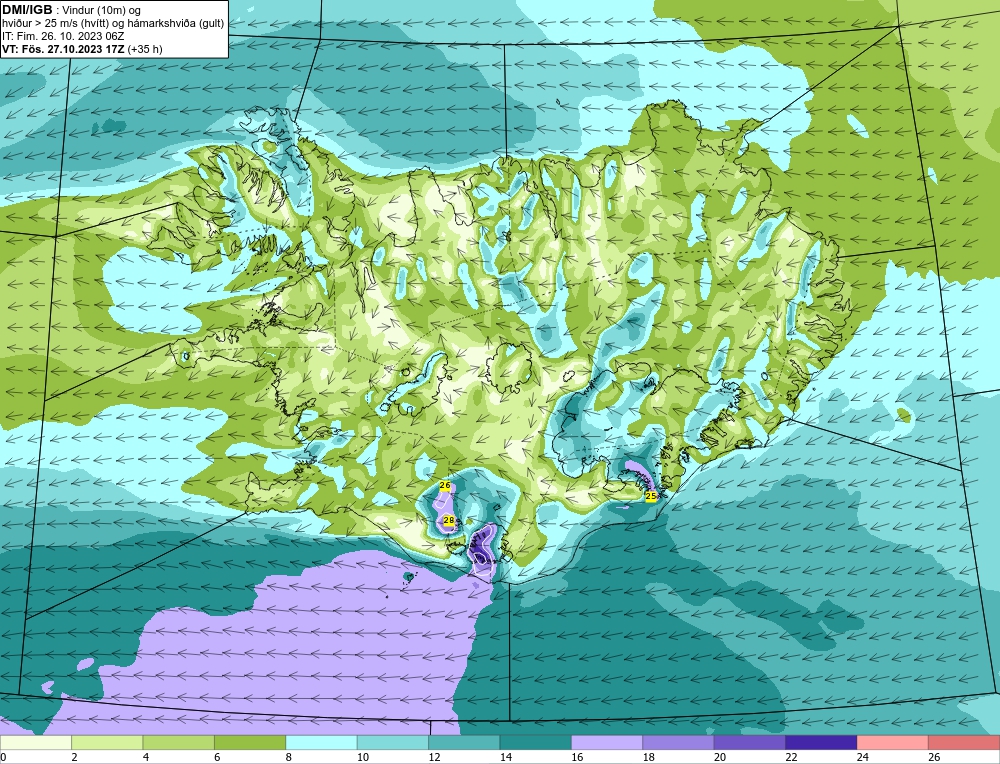Click the DMI/IGB title text
Viewport: 1000px width, 764px height.
click(27, 10)
